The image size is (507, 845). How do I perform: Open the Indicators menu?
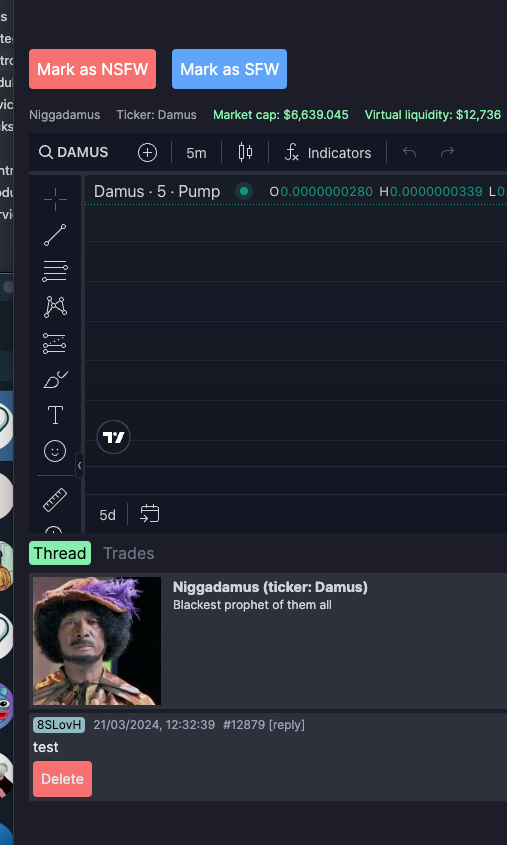[328, 153]
